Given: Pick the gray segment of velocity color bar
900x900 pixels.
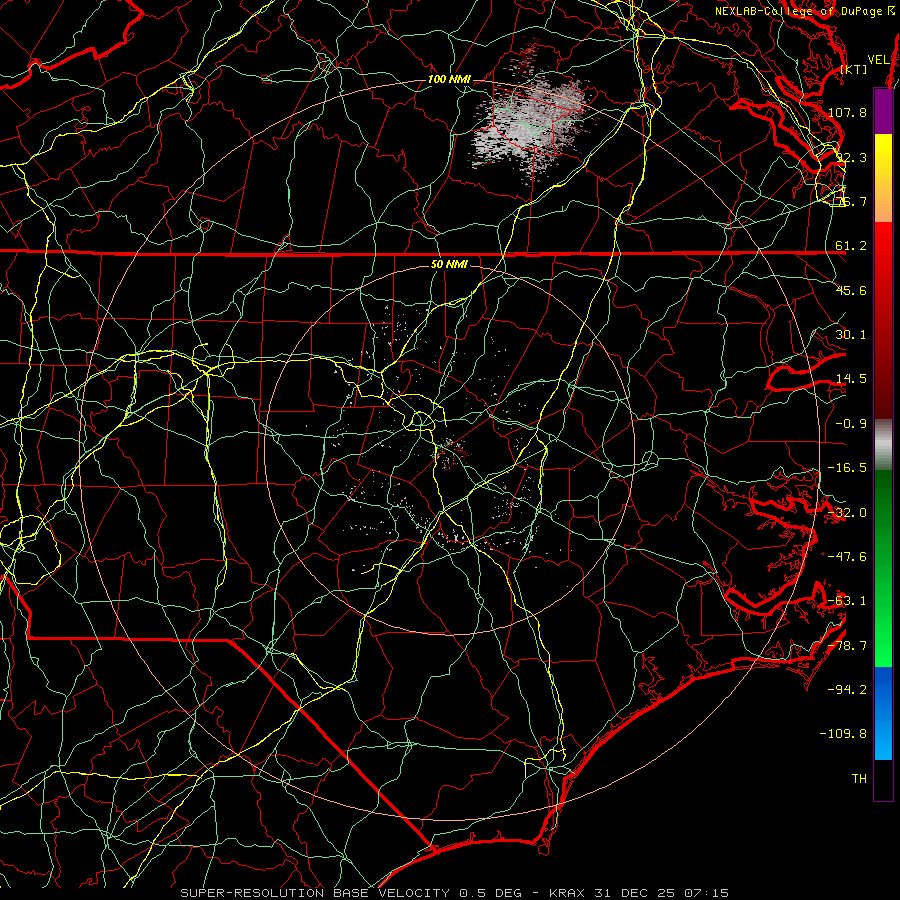Looking at the screenshot, I should point(883,442).
